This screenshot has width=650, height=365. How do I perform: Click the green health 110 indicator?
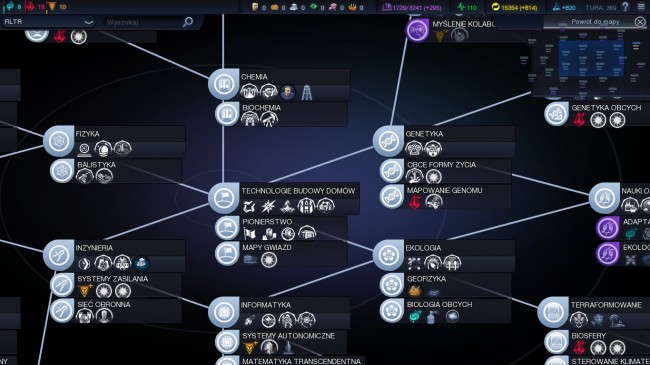(x=467, y=7)
